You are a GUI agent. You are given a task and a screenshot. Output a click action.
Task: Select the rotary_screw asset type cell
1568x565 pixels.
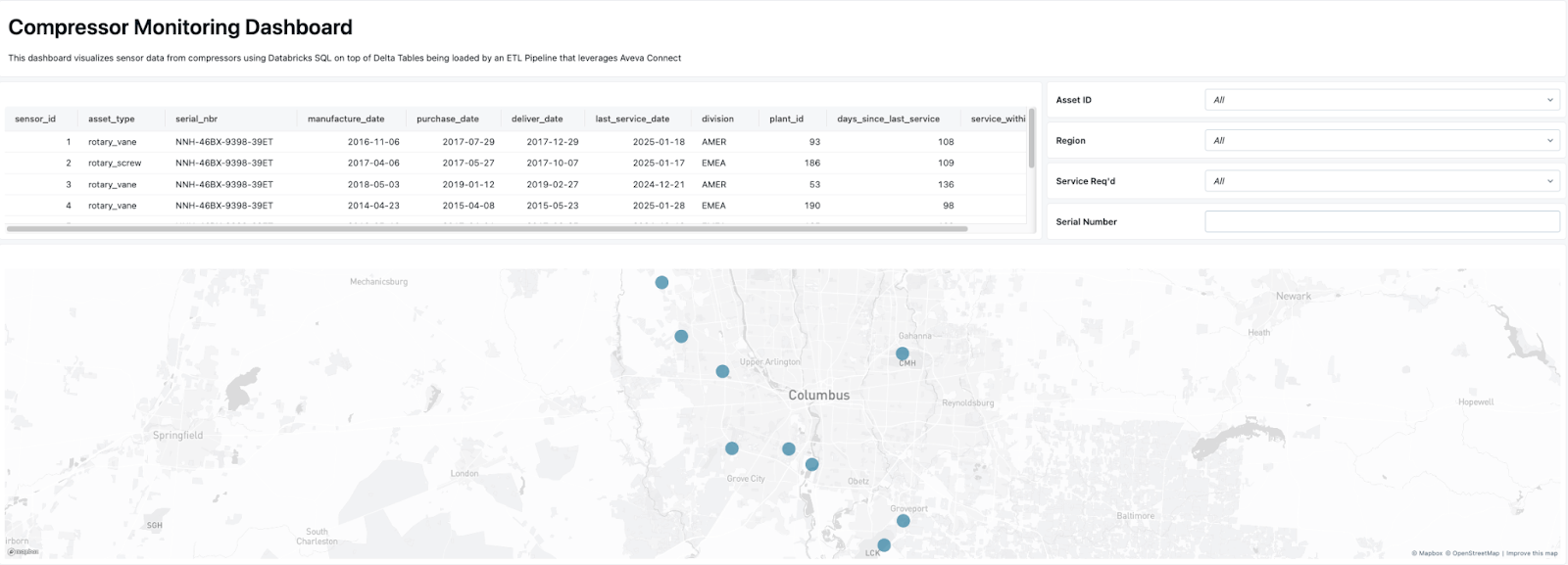pos(115,164)
